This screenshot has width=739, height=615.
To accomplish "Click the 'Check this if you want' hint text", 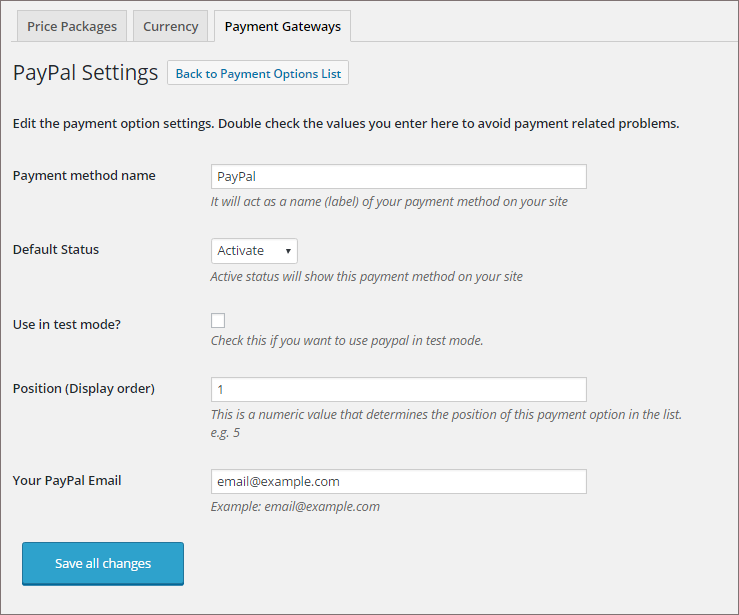I will tap(347, 341).
